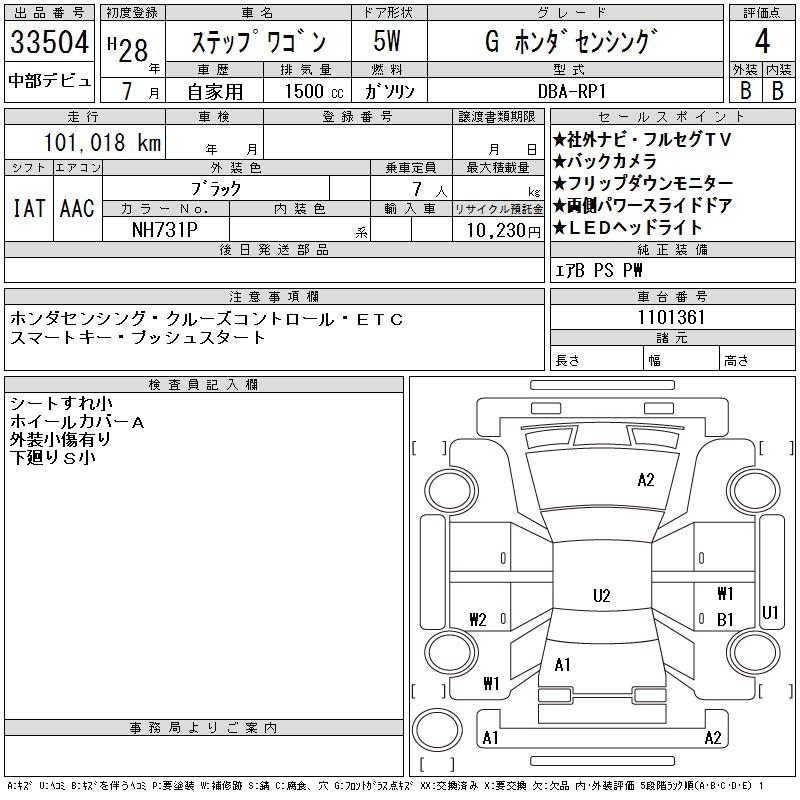Click the 長さ dimension label
Screen dimensions: 800x800
click(567, 361)
